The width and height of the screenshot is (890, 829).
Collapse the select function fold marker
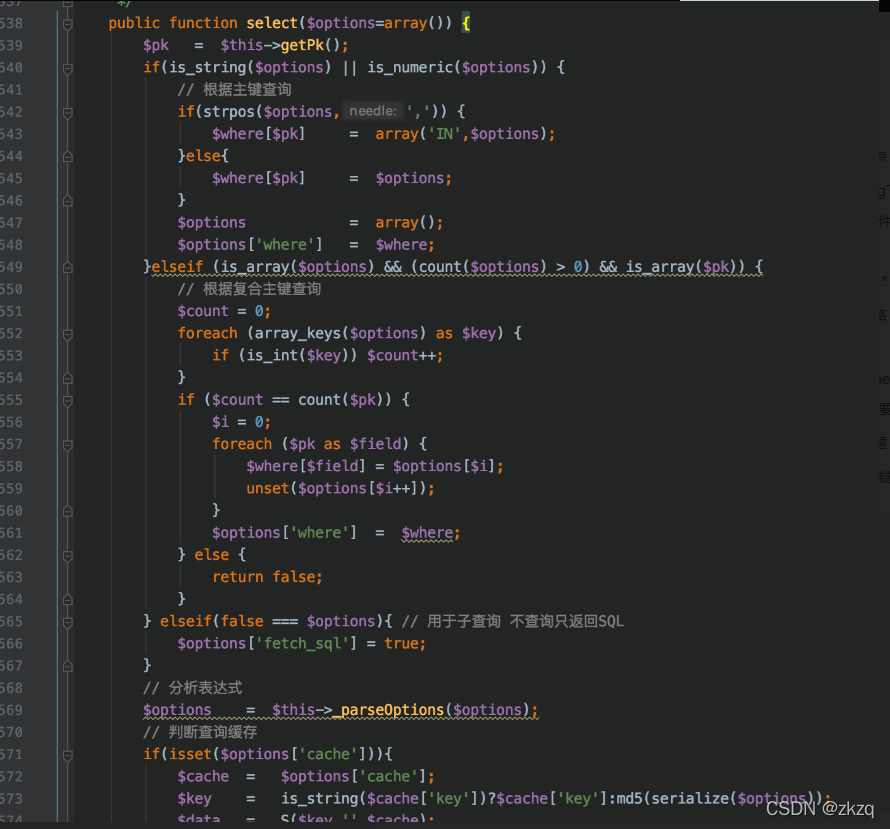pyautogui.click(x=68, y=24)
